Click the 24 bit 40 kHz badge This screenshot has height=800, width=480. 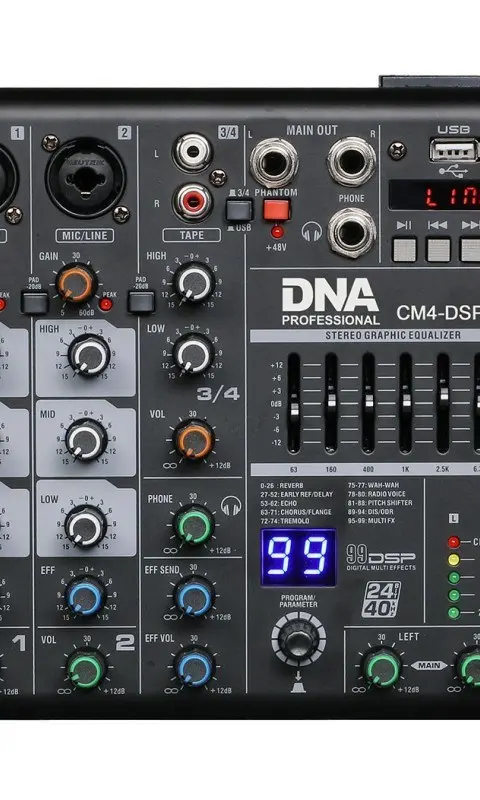pos(381,599)
